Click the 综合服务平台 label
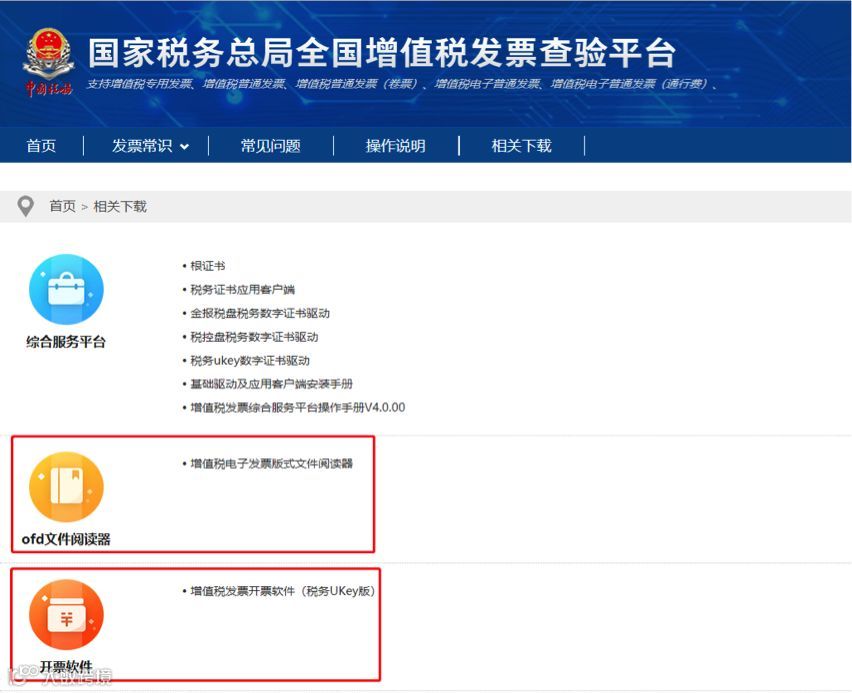The height and width of the screenshot is (693, 852). [66, 342]
